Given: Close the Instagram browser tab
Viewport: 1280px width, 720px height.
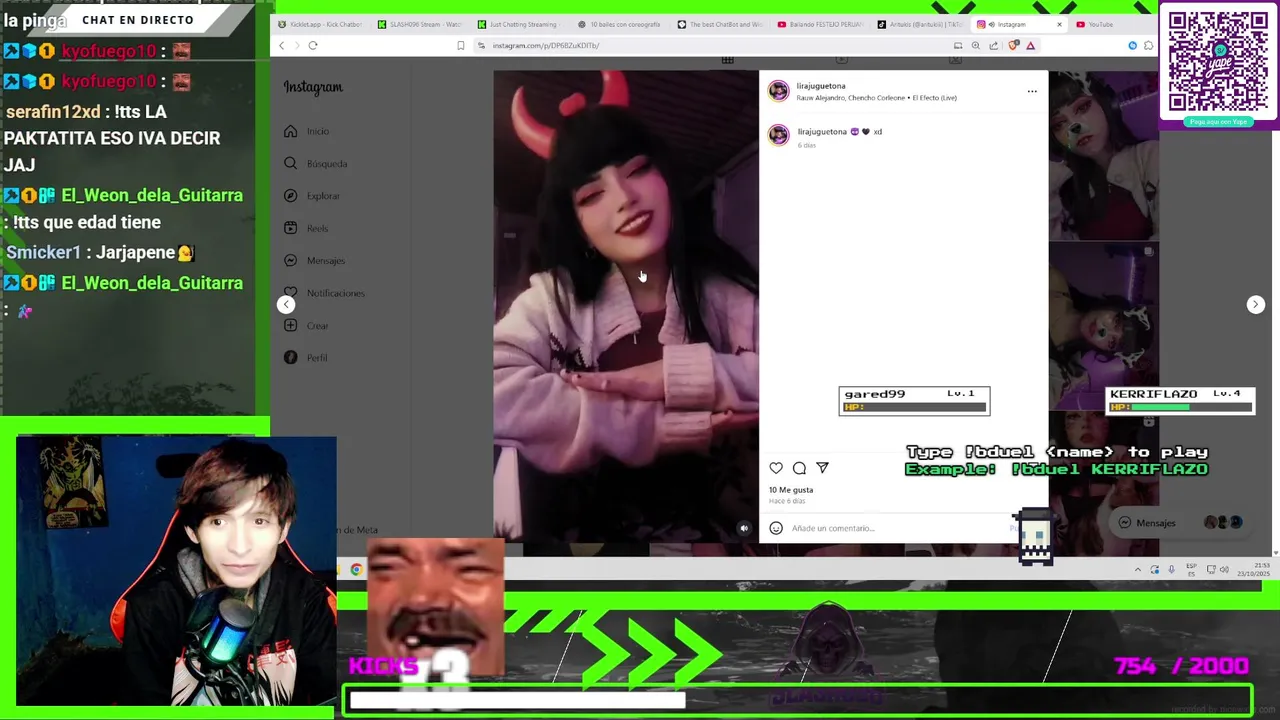Looking at the screenshot, I should [1059, 24].
